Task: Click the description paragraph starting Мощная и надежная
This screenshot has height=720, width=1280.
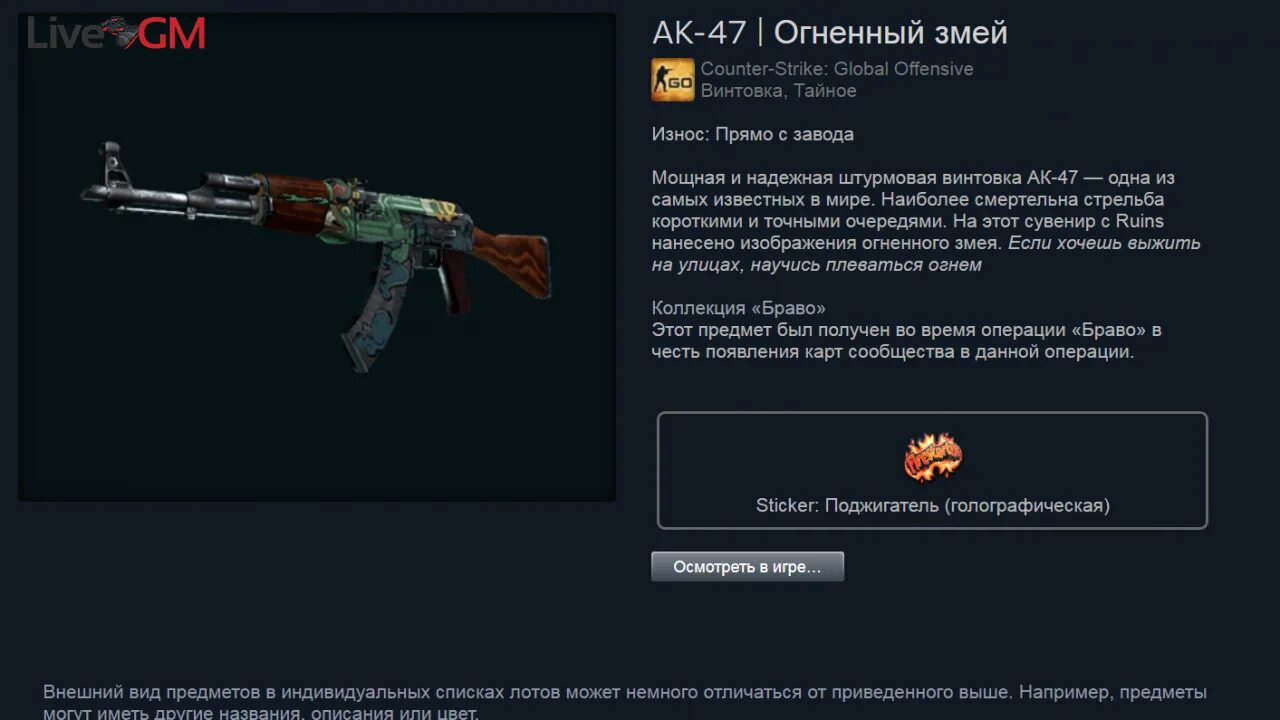Action: point(926,221)
